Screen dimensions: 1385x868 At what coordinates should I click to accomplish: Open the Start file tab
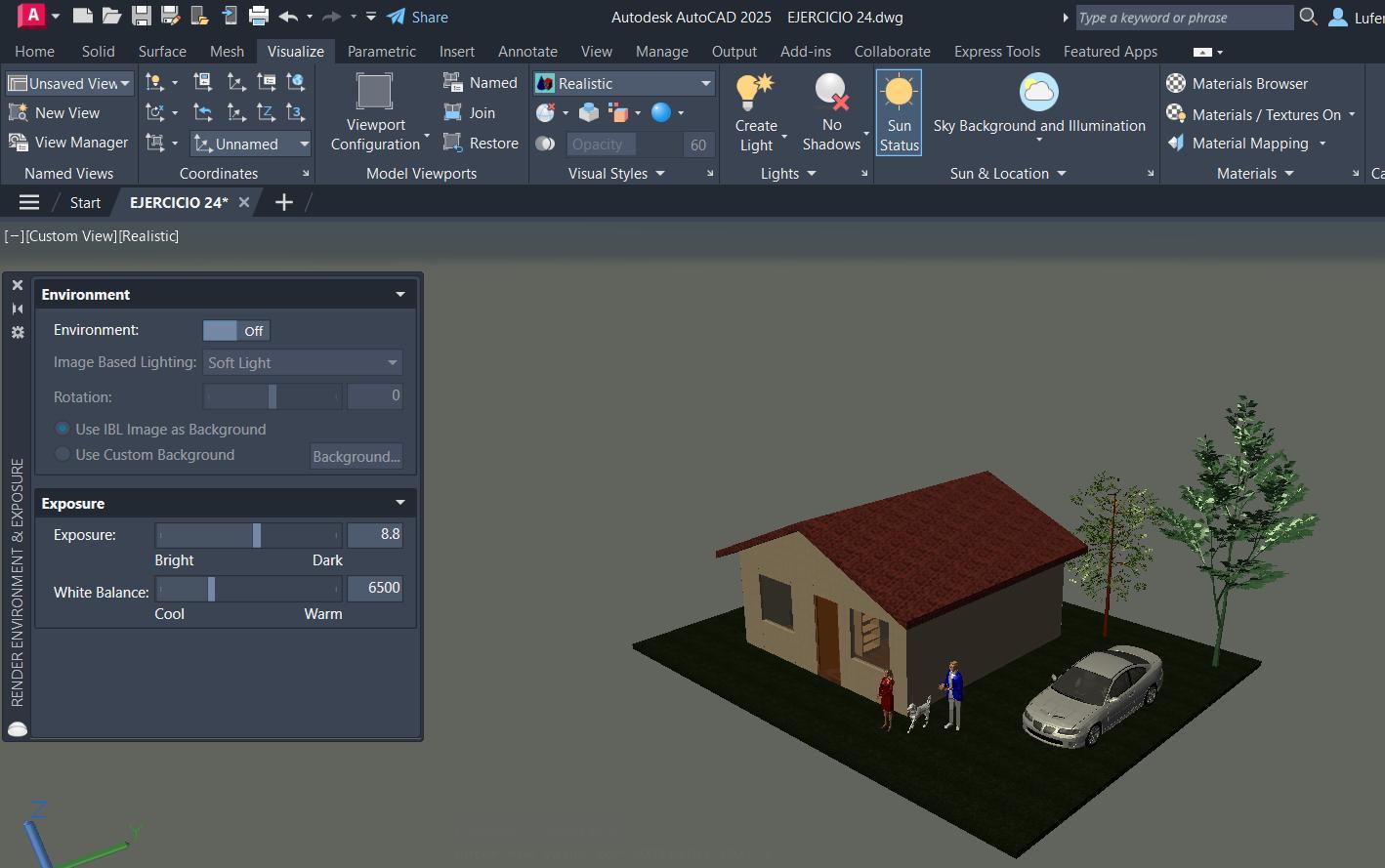(x=85, y=202)
